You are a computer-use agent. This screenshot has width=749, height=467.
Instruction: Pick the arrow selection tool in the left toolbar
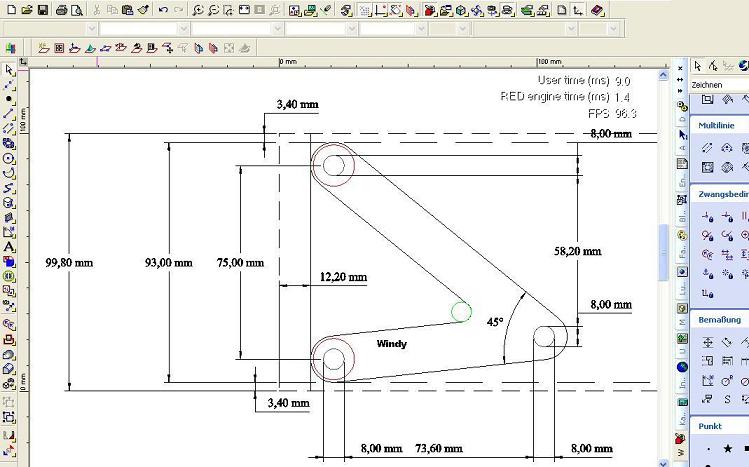coord(9,70)
